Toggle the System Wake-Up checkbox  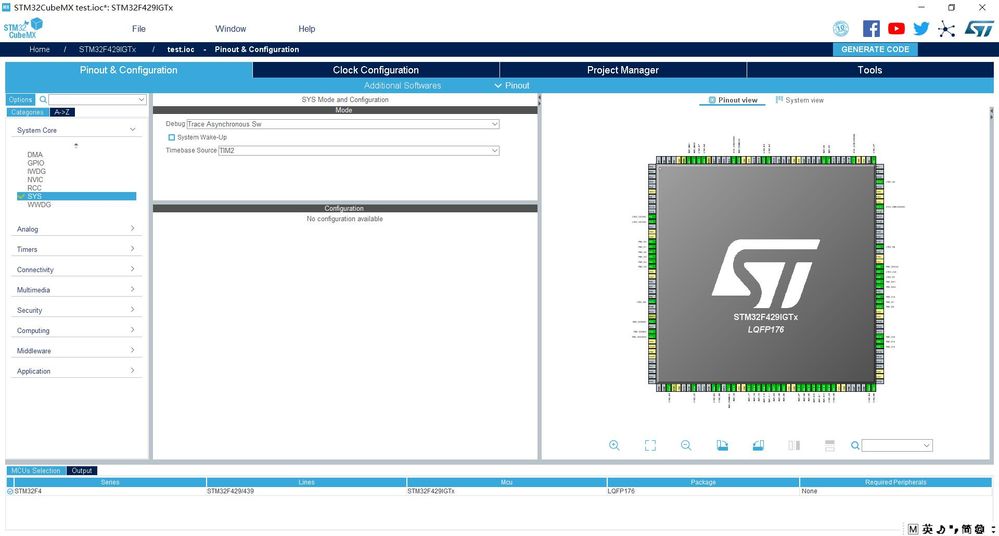(171, 137)
